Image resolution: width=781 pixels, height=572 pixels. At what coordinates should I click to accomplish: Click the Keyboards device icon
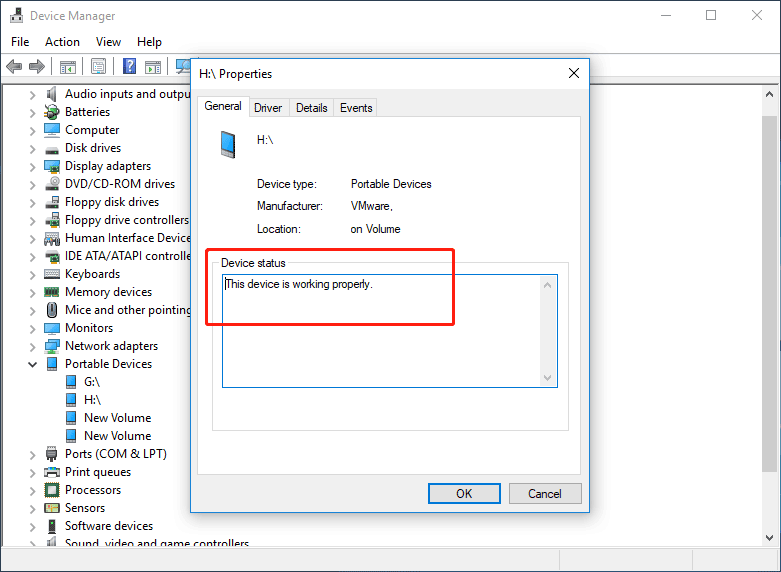52,274
